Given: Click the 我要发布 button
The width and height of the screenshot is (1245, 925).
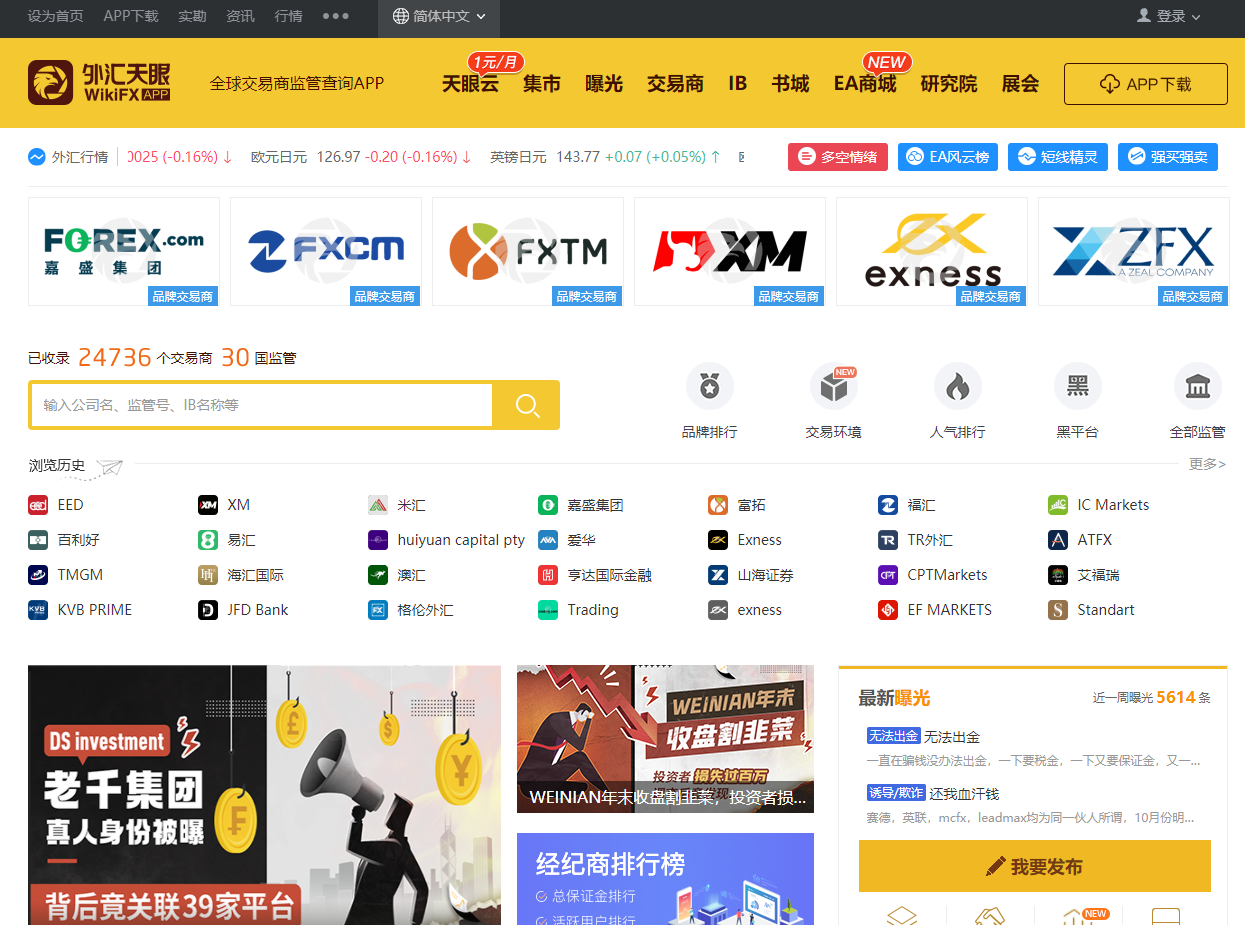Looking at the screenshot, I should tap(1035, 866).
